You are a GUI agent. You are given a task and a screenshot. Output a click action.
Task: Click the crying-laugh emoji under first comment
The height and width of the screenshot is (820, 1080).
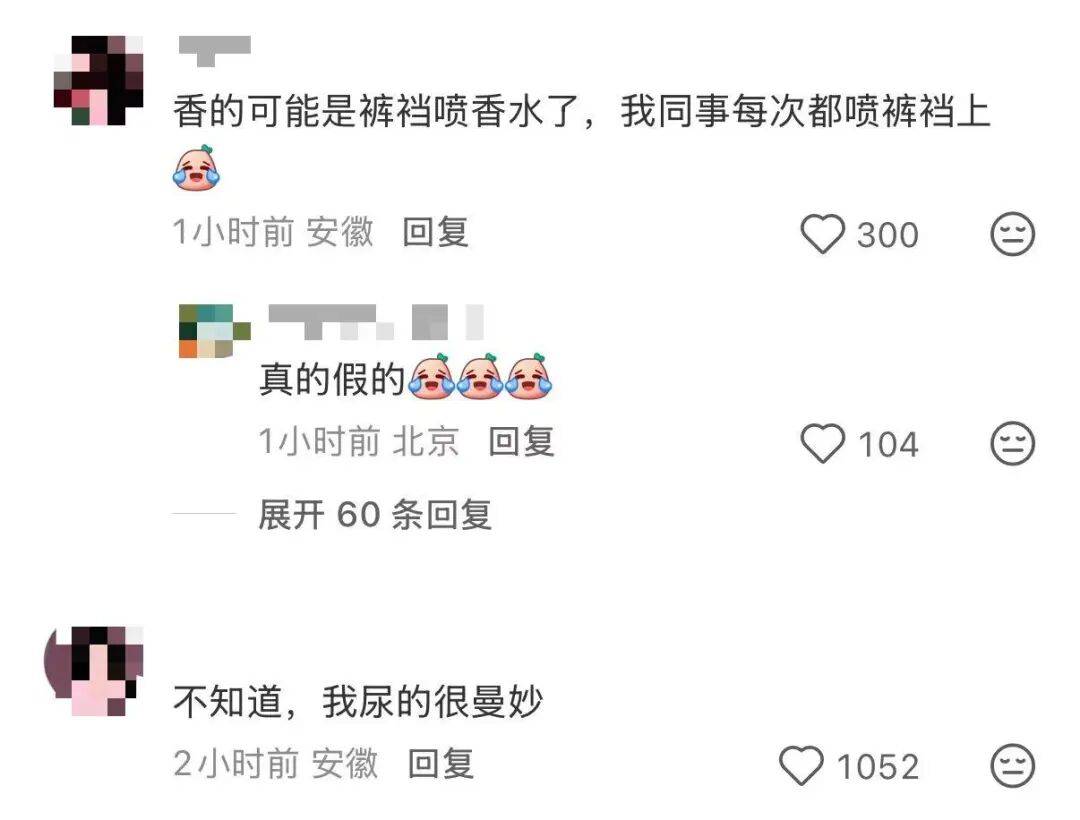click(196, 167)
